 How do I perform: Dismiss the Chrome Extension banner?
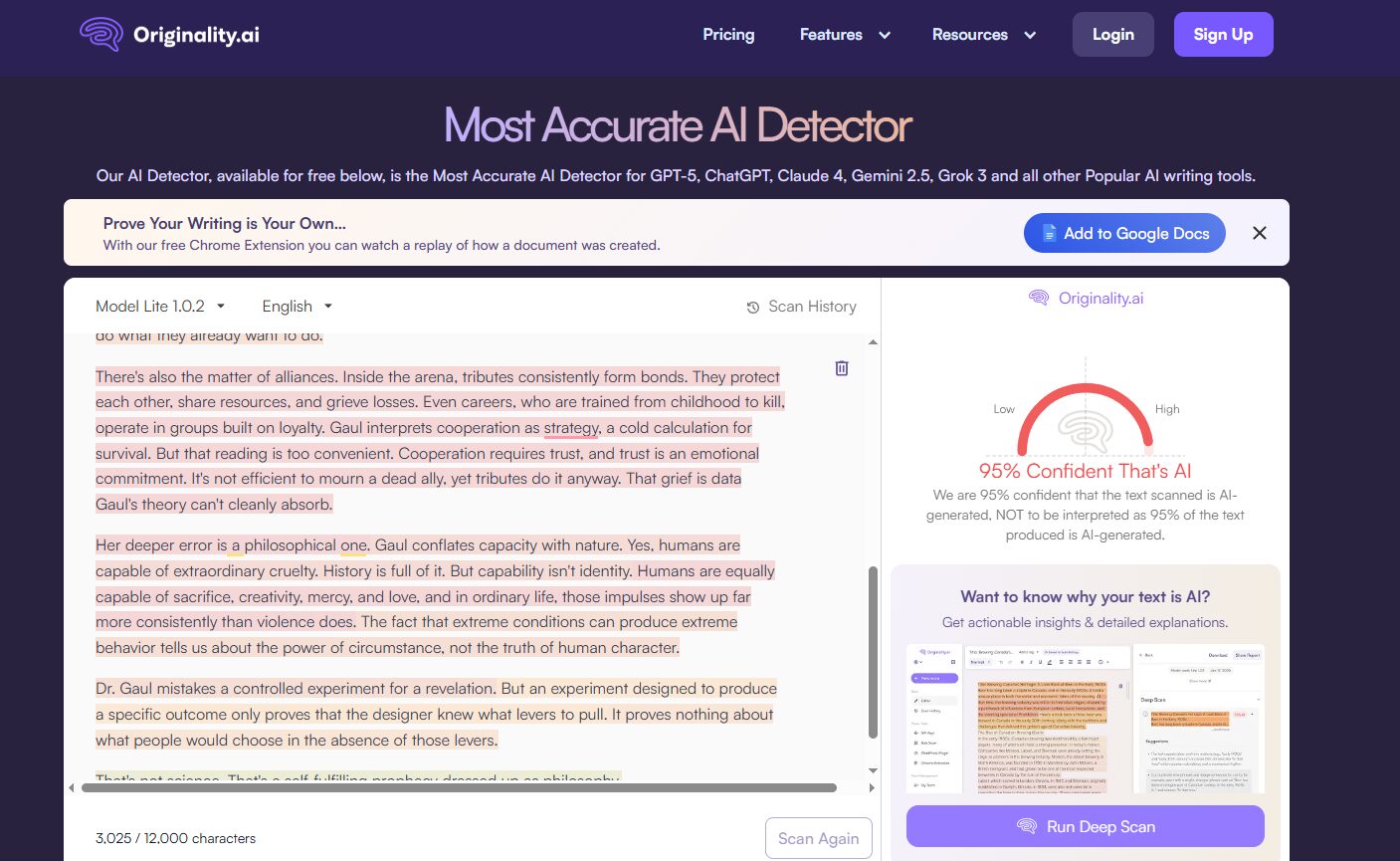[1259, 233]
